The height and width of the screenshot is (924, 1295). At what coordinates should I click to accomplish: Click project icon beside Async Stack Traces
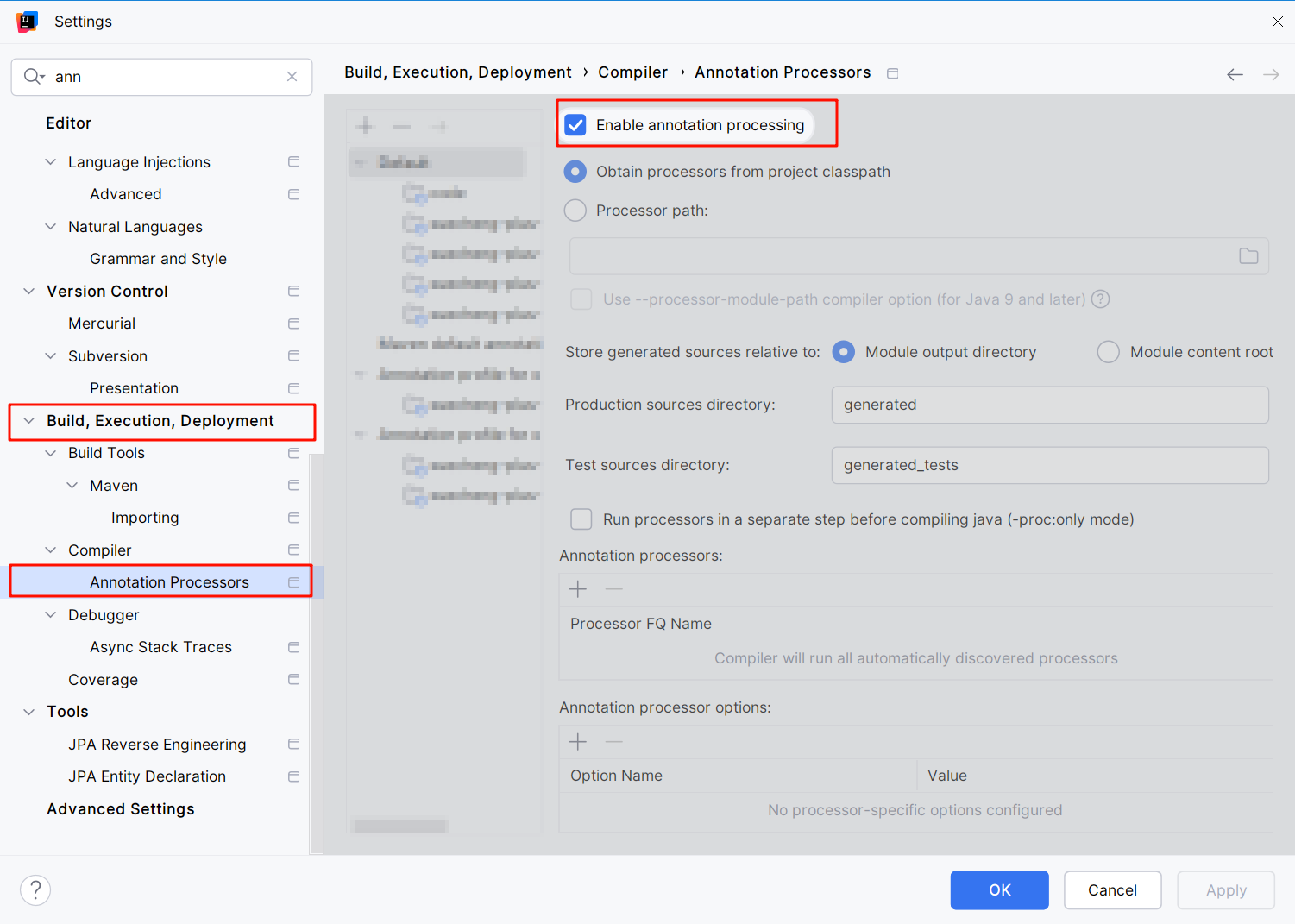tap(294, 647)
